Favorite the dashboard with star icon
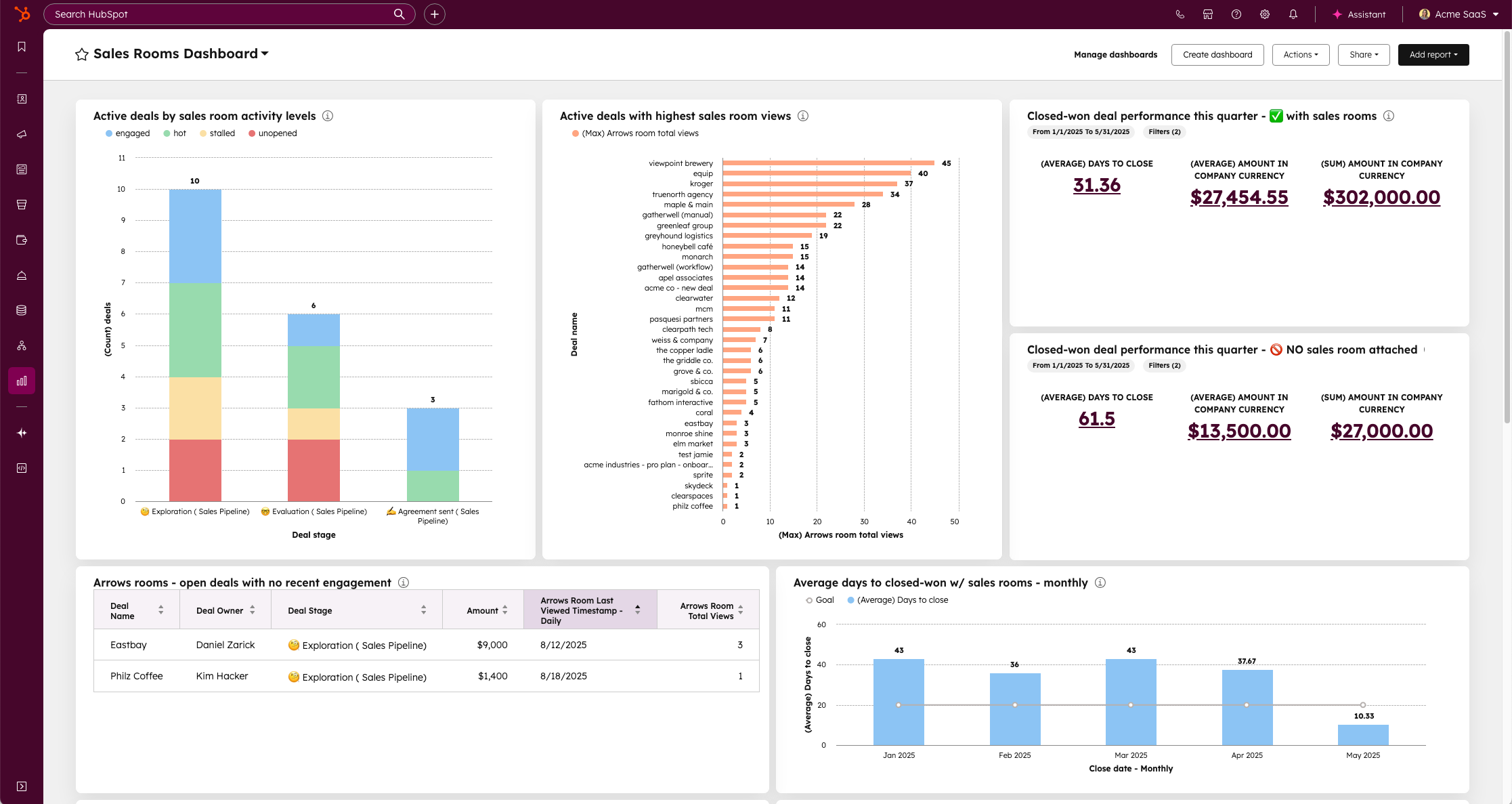The height and width of the screenshot is (804, 1512). pos(82,54)
